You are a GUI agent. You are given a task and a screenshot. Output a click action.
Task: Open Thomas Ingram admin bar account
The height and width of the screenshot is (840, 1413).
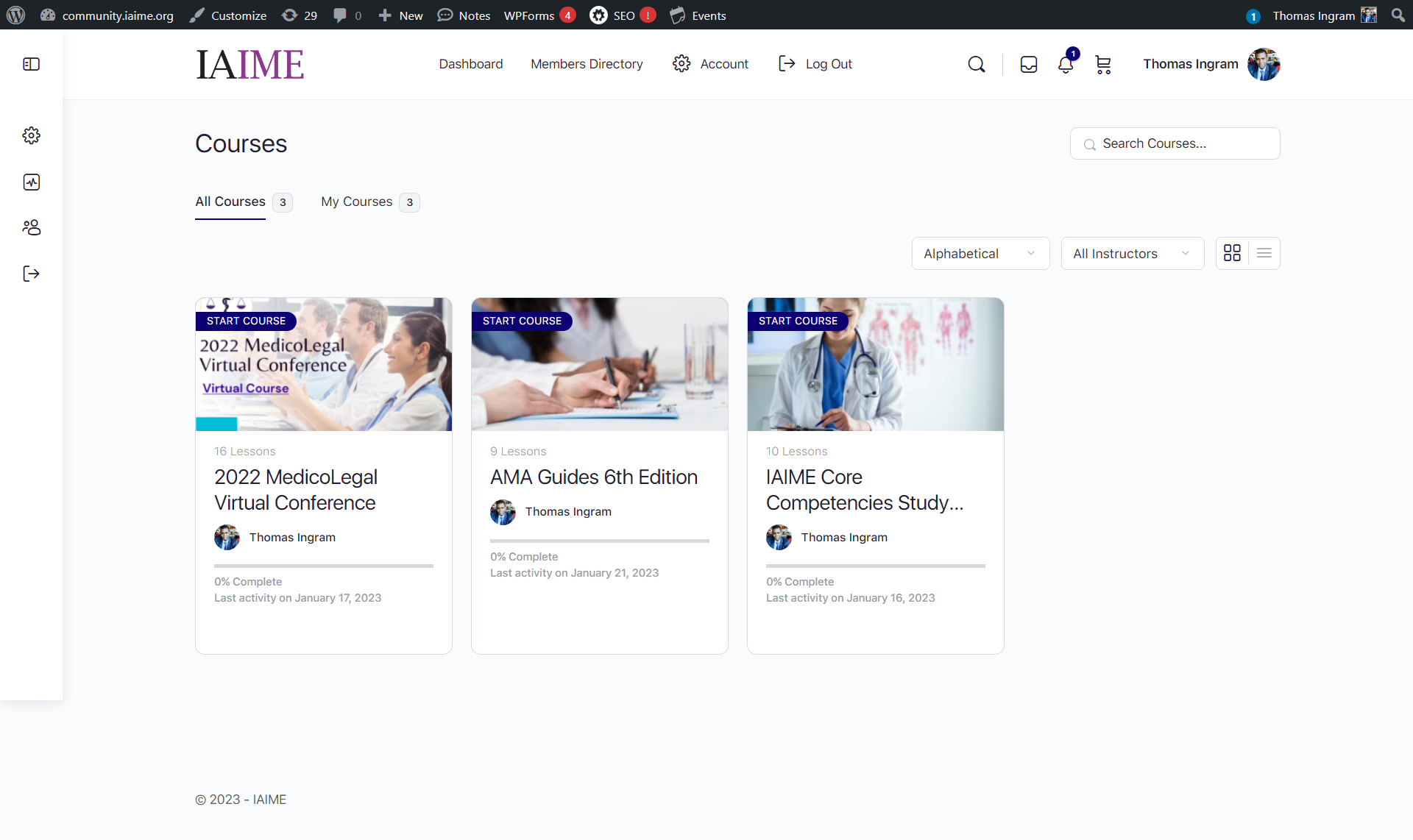tap(1324, 15)
